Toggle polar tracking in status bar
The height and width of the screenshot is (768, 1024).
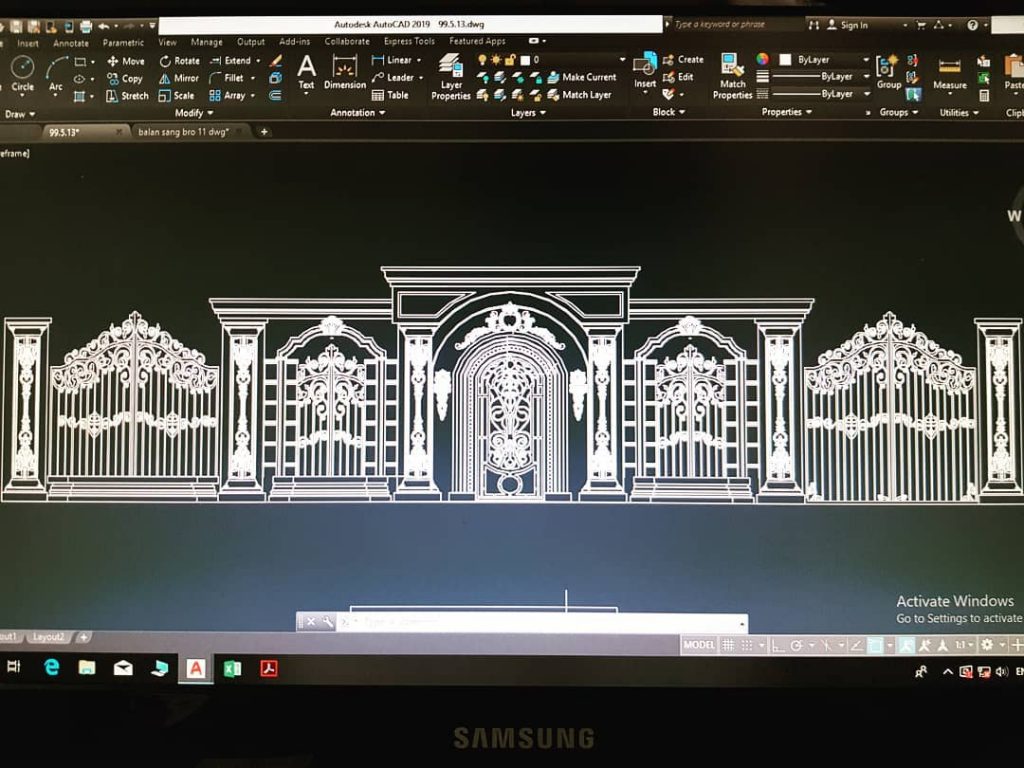pos(796,646)
